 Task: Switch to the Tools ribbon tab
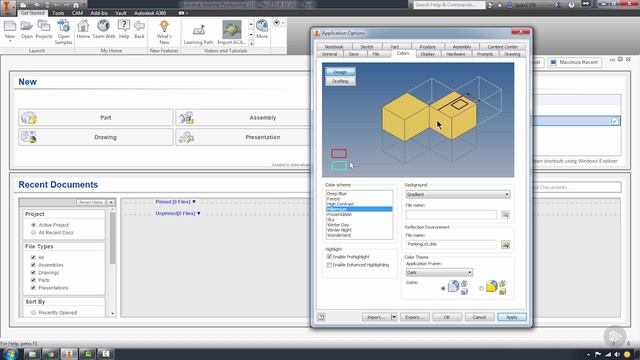tap(58, 13)
